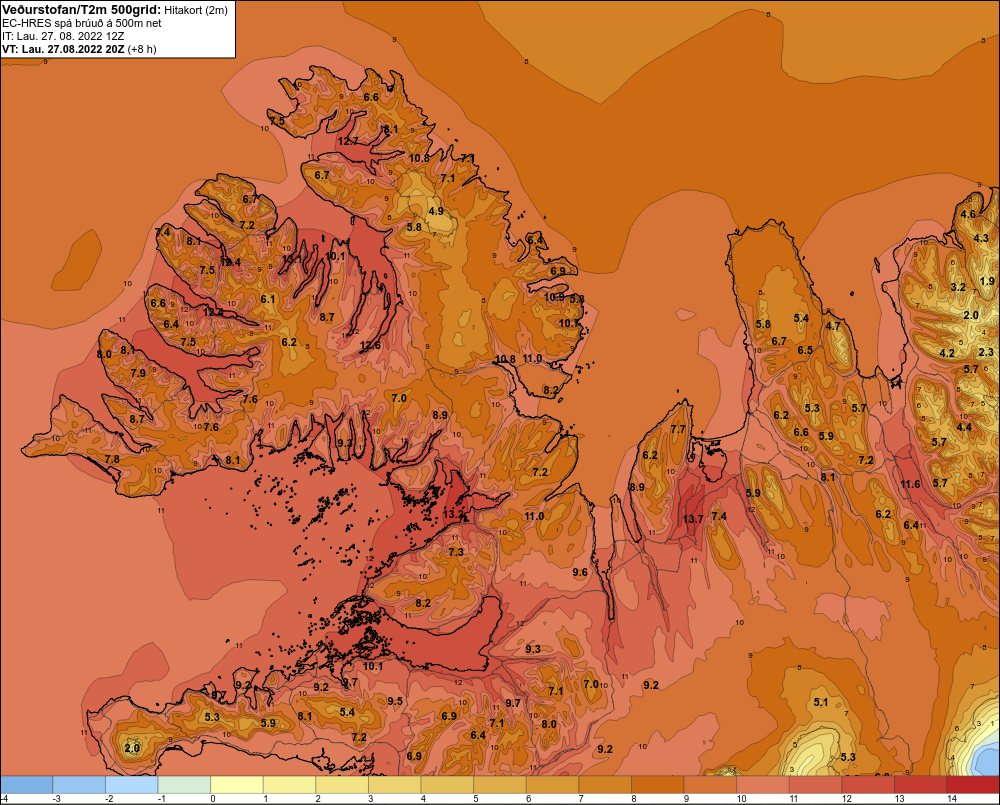Viewport: 1000px width, 805px height.
Task: Click the legend tick label 7
Action: pos(582,799)
